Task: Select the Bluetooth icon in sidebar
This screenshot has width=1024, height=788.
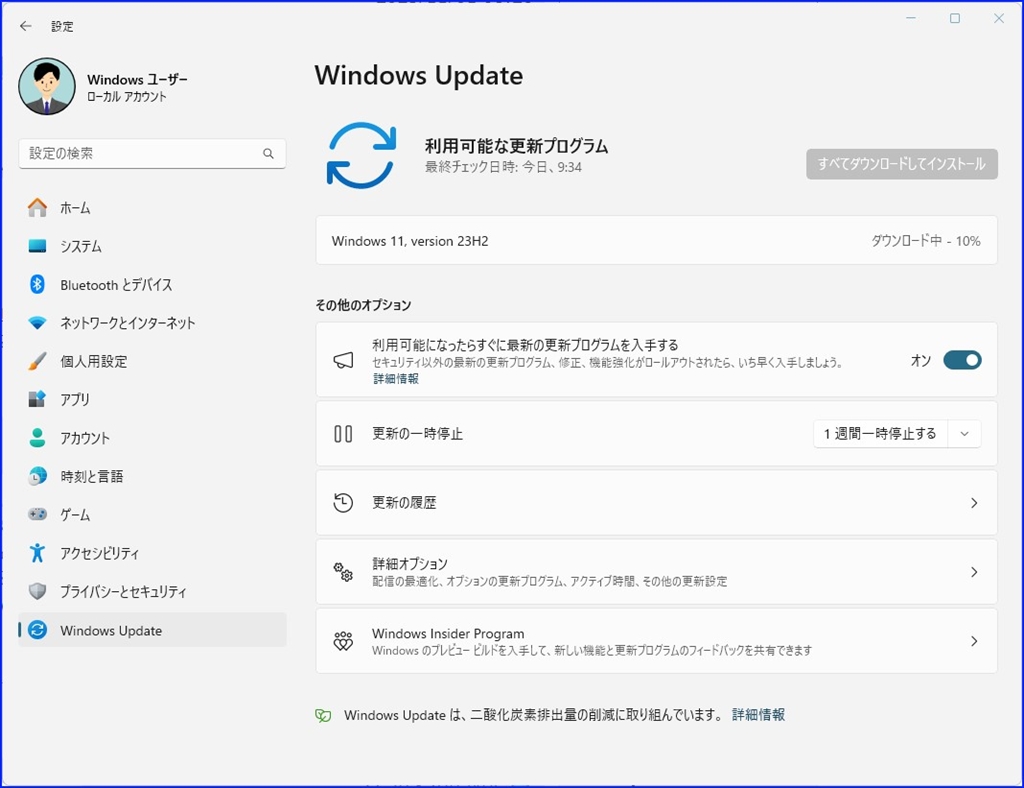Action: [x=37, y=284]
